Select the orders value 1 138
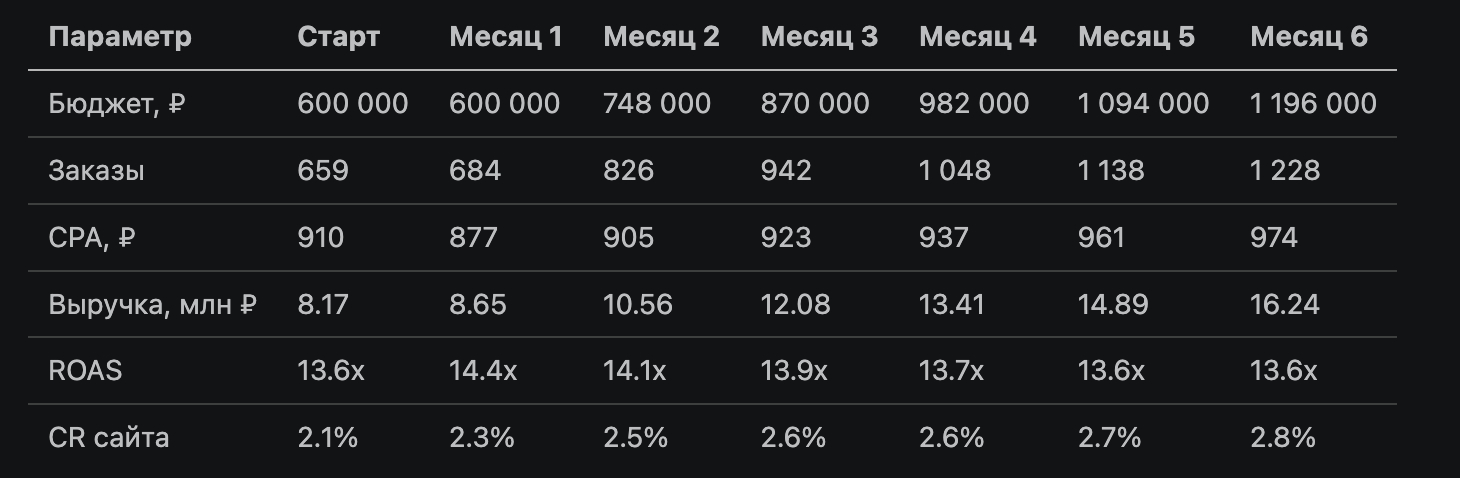The image size is (1460, 478). click(1111, 170)
